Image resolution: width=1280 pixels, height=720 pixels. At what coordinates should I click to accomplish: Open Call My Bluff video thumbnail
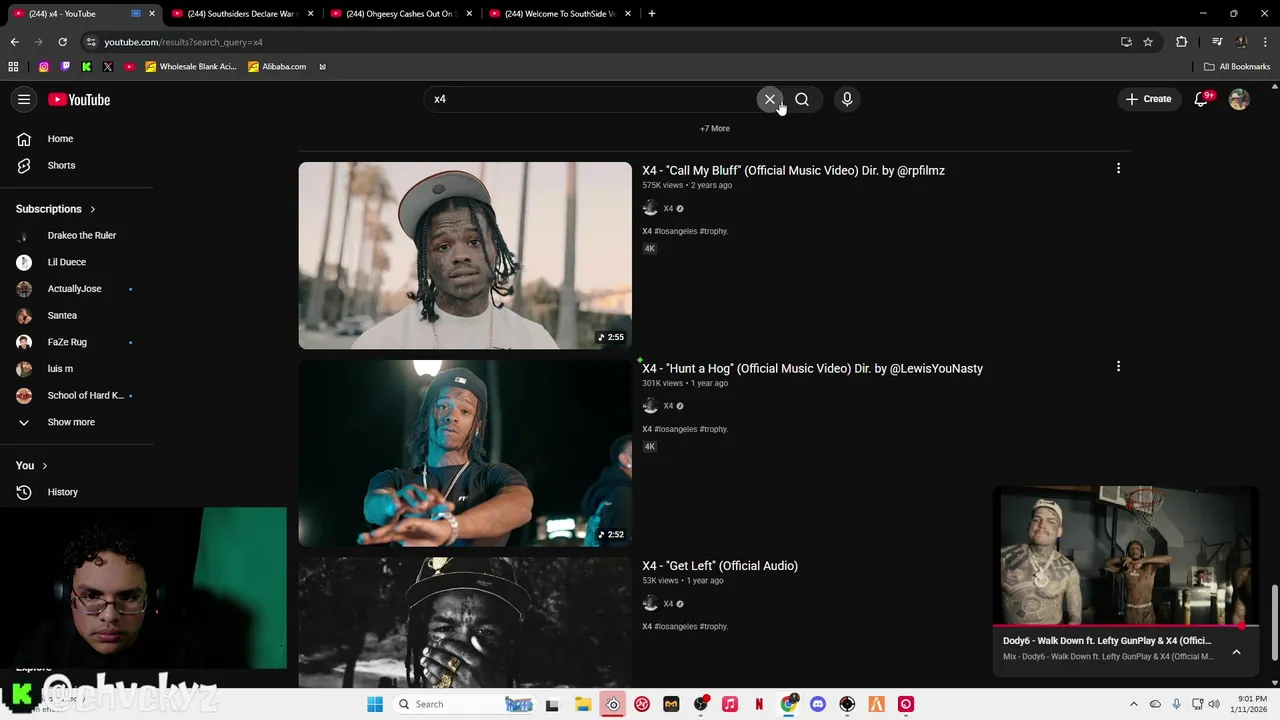[x=465, y=255]
